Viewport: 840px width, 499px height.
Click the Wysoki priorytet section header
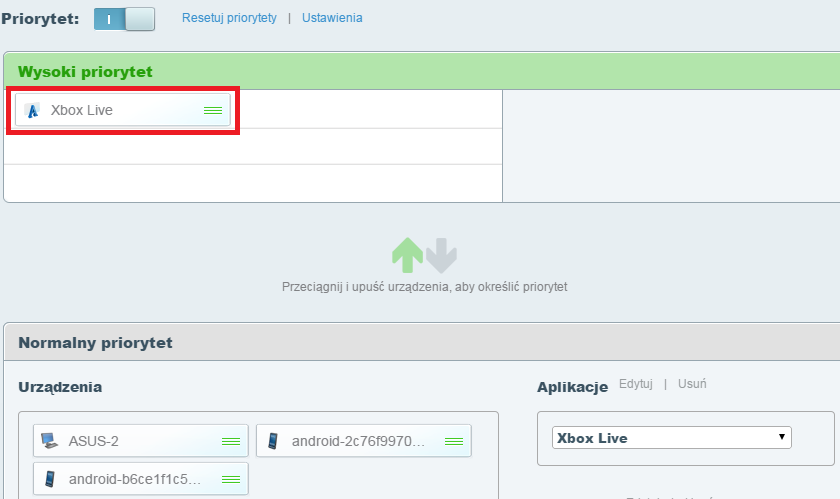point(85,72)
